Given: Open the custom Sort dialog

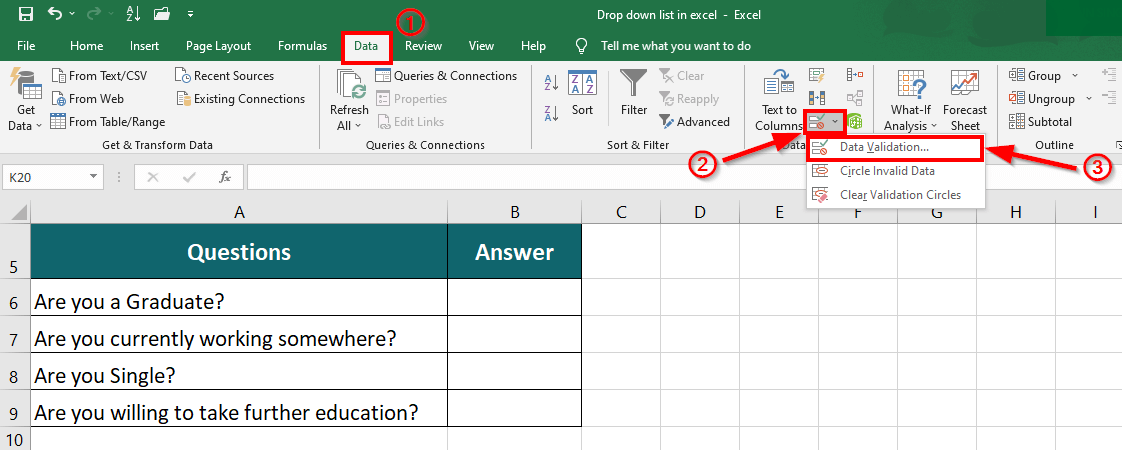Looking at the screenshot, I should (582, 93).
